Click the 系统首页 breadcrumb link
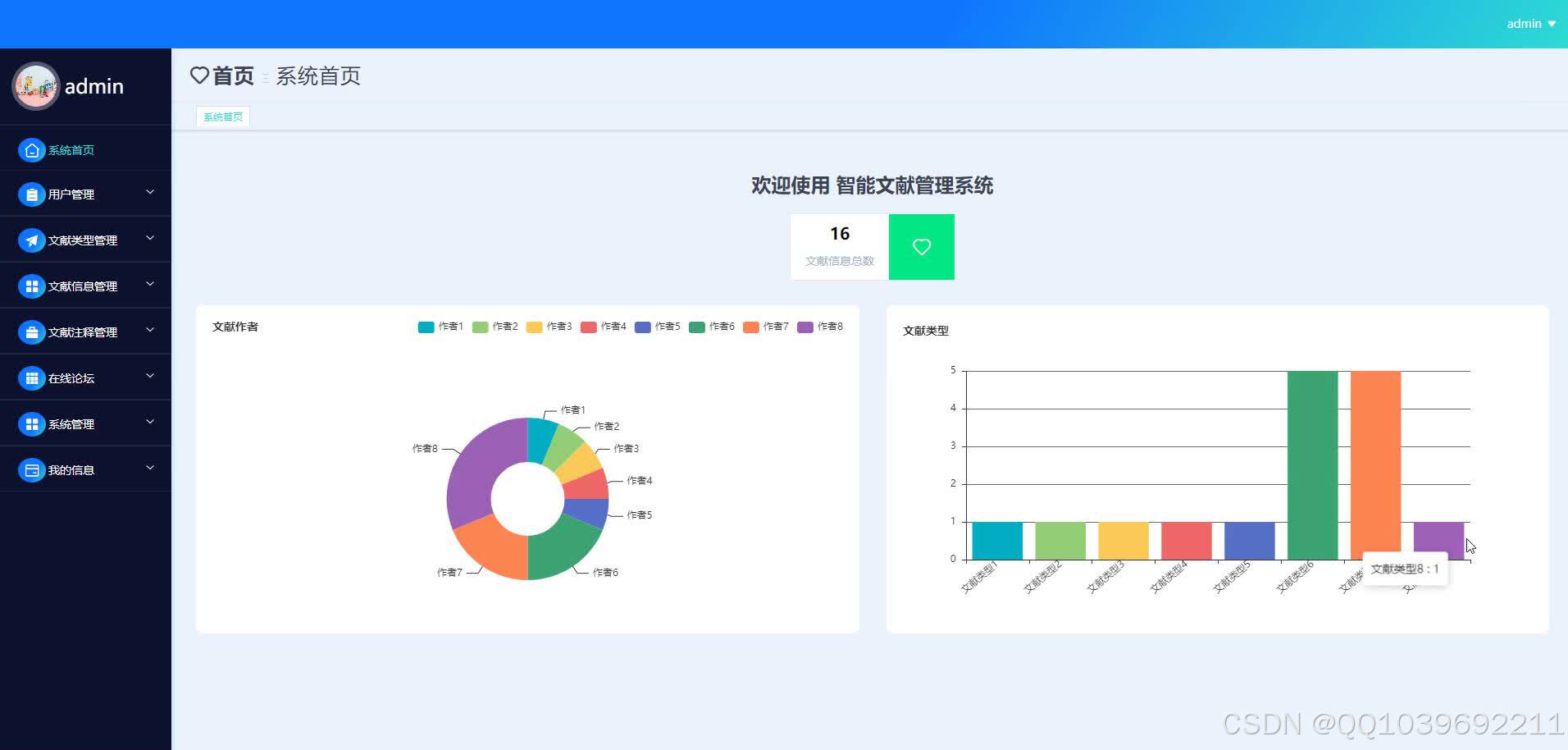1568x750 pixels. (318, 76)
